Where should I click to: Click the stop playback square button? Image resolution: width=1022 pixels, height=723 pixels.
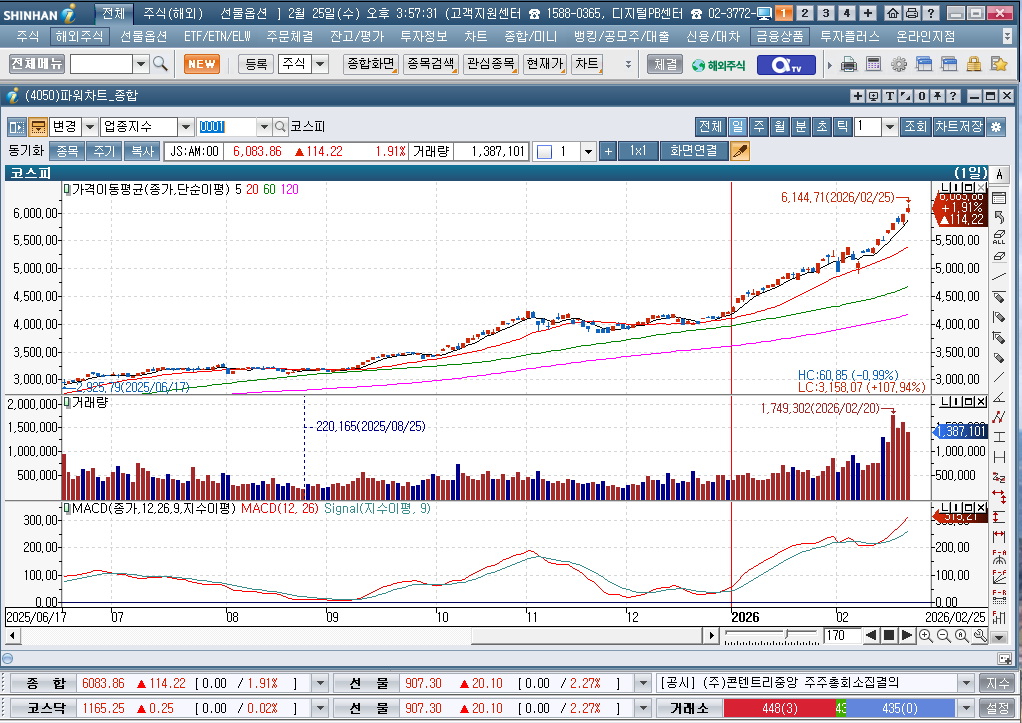[888, 636]
